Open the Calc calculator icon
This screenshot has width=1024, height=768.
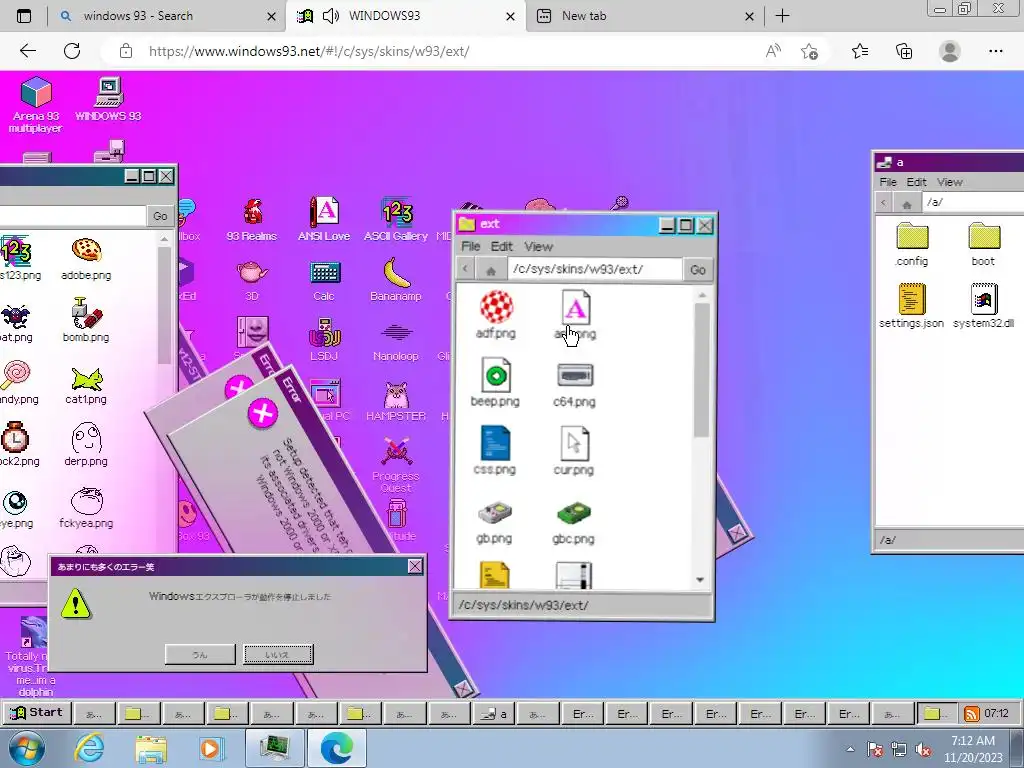[324, 281]
